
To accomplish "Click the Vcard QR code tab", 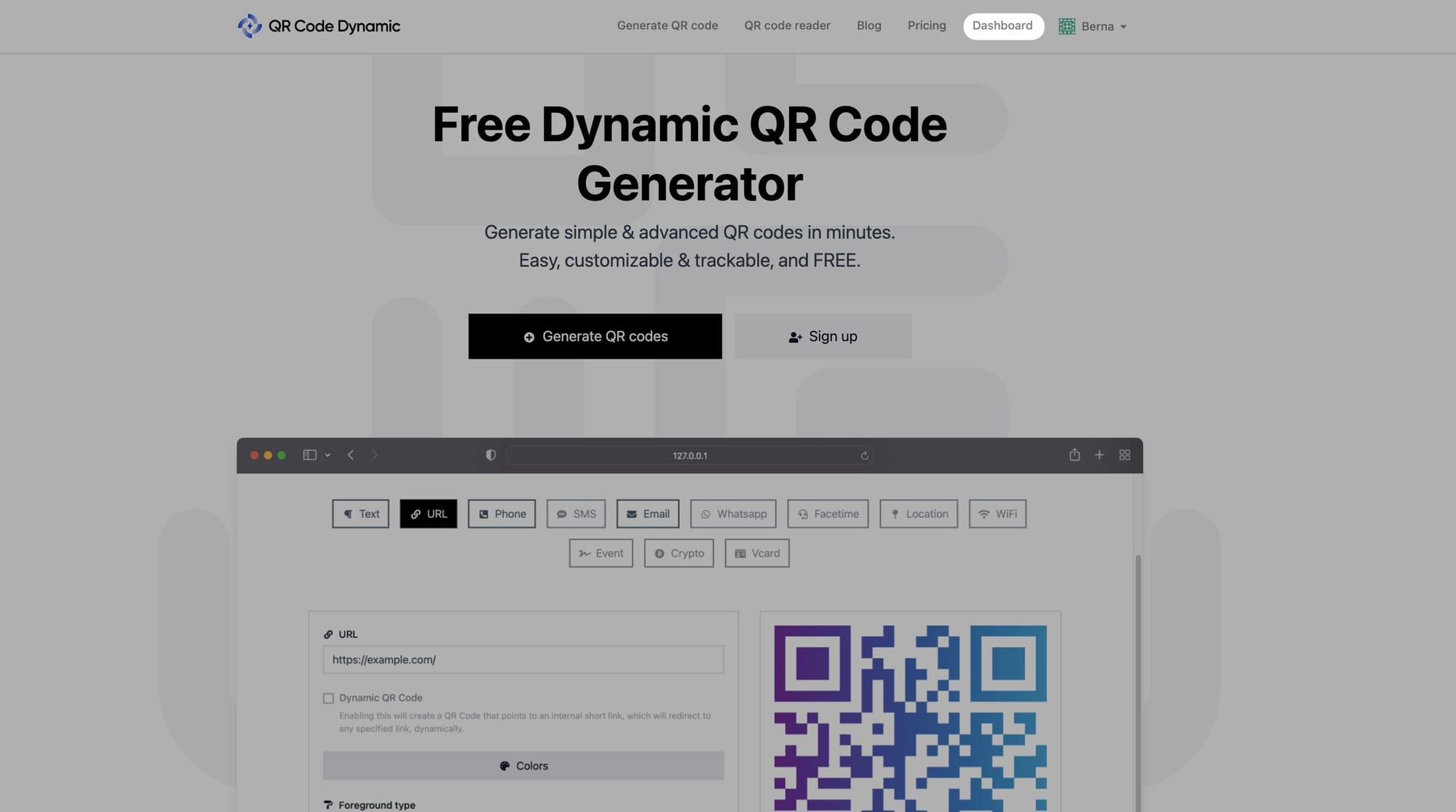I will [757, 553].
